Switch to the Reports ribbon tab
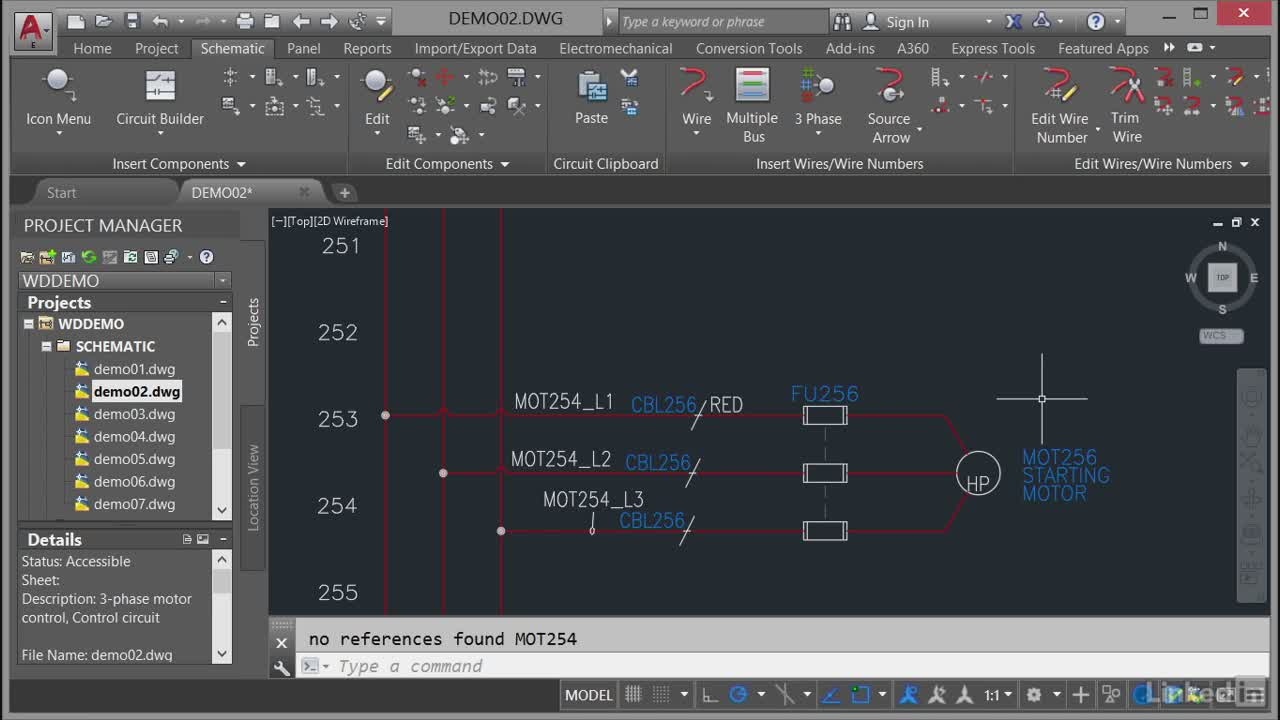 click(367, 48)
